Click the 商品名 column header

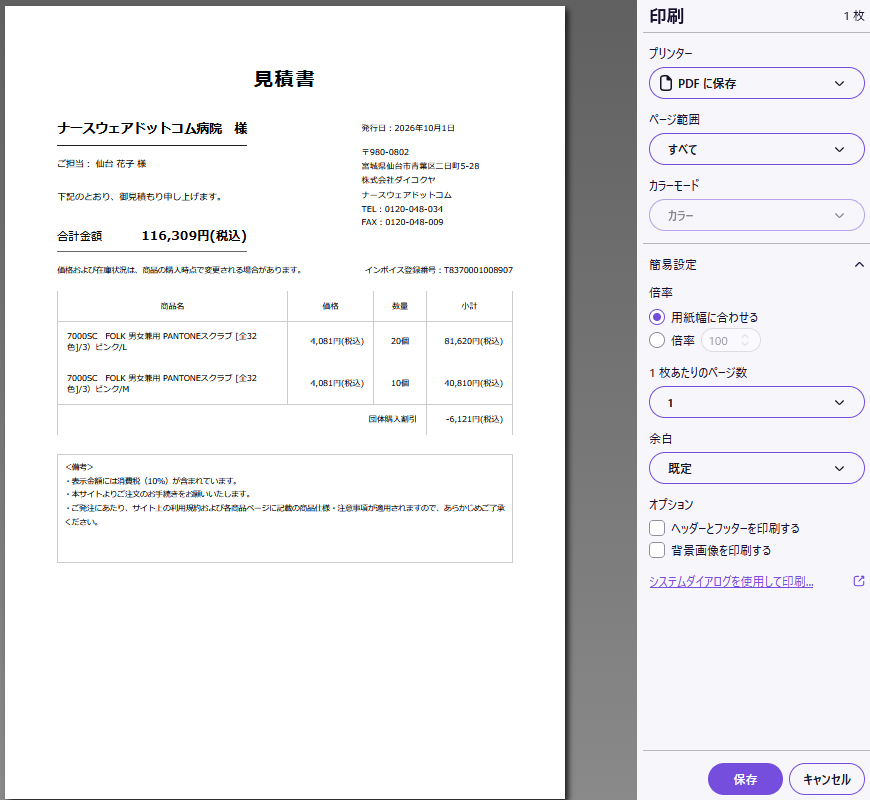pos(173,306)
